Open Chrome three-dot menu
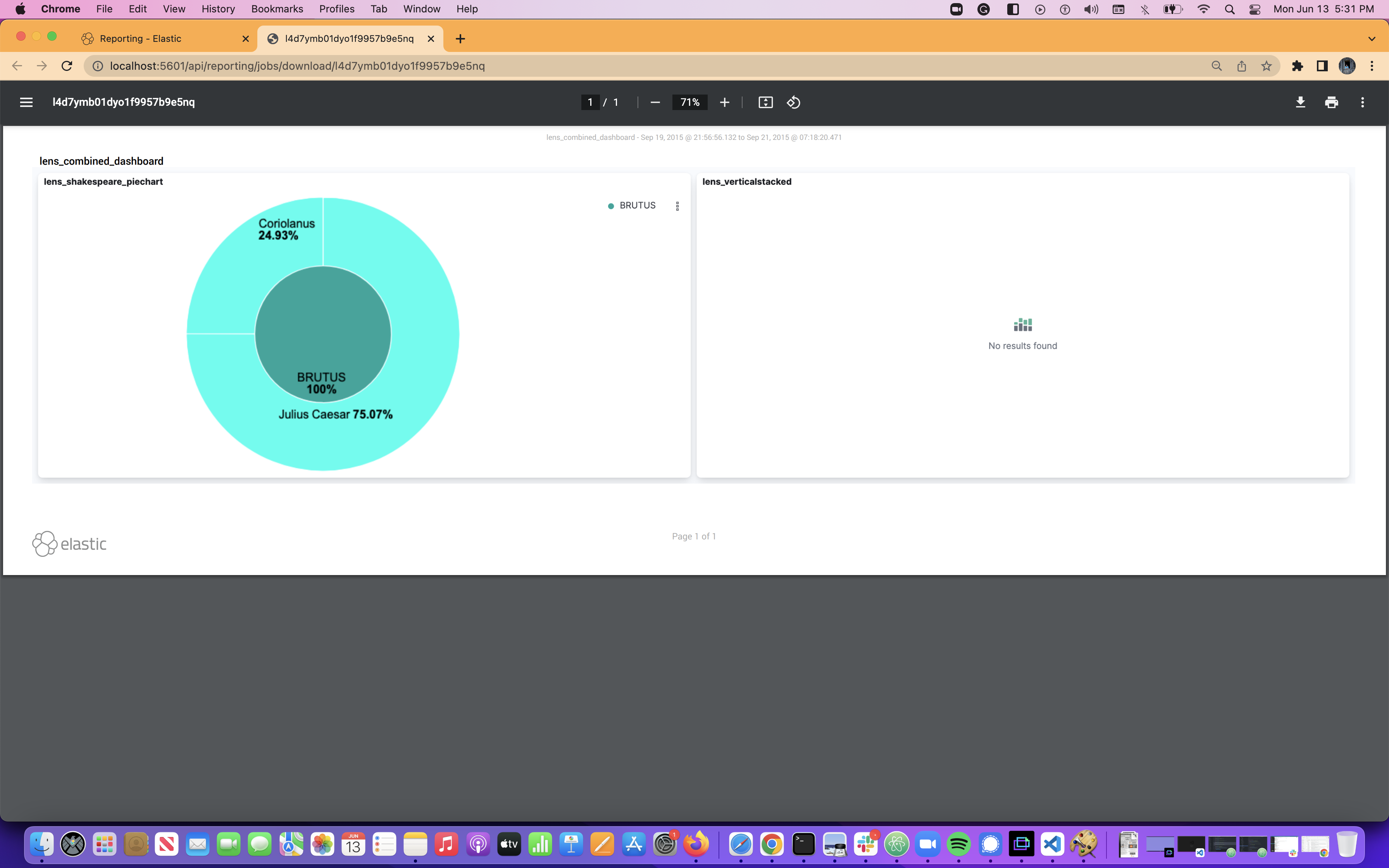This screenshot has height=868, width=1389. 1372,66
